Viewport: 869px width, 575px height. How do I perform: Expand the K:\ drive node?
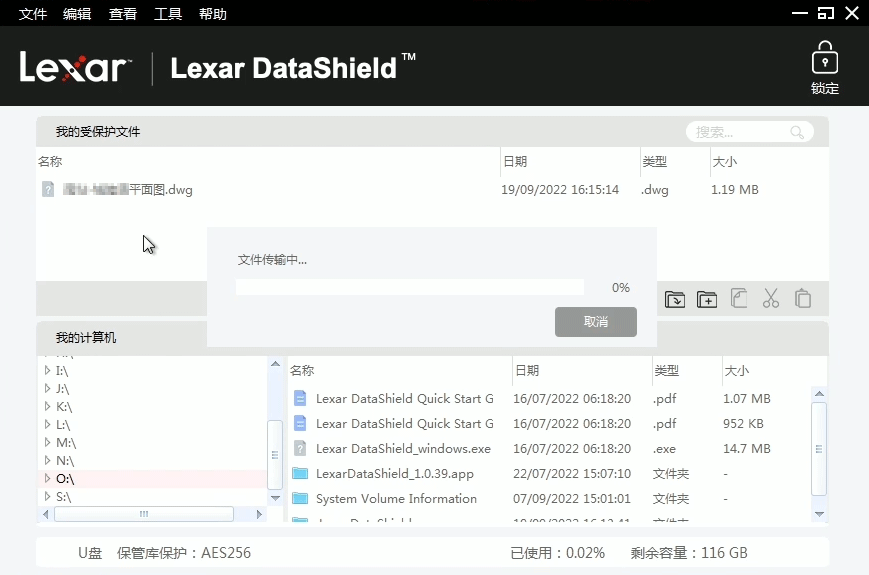tap(47, 406)
